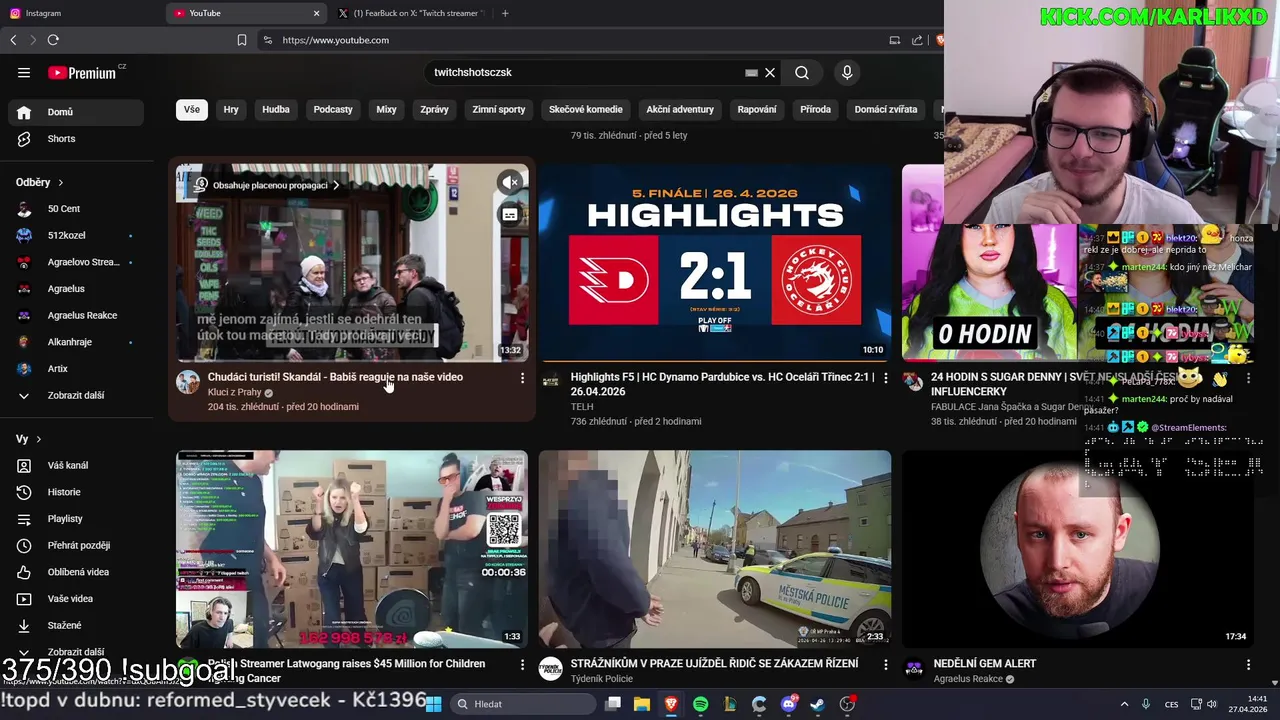
Task: Open Vaše videa
Action: pyautogui.click(x=76, y=599)
